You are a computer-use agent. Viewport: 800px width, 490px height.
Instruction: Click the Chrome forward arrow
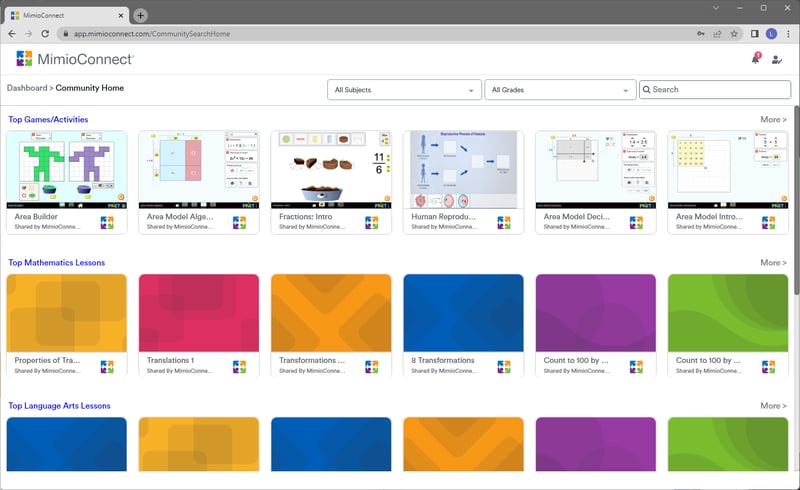click(x=29, y=34)
